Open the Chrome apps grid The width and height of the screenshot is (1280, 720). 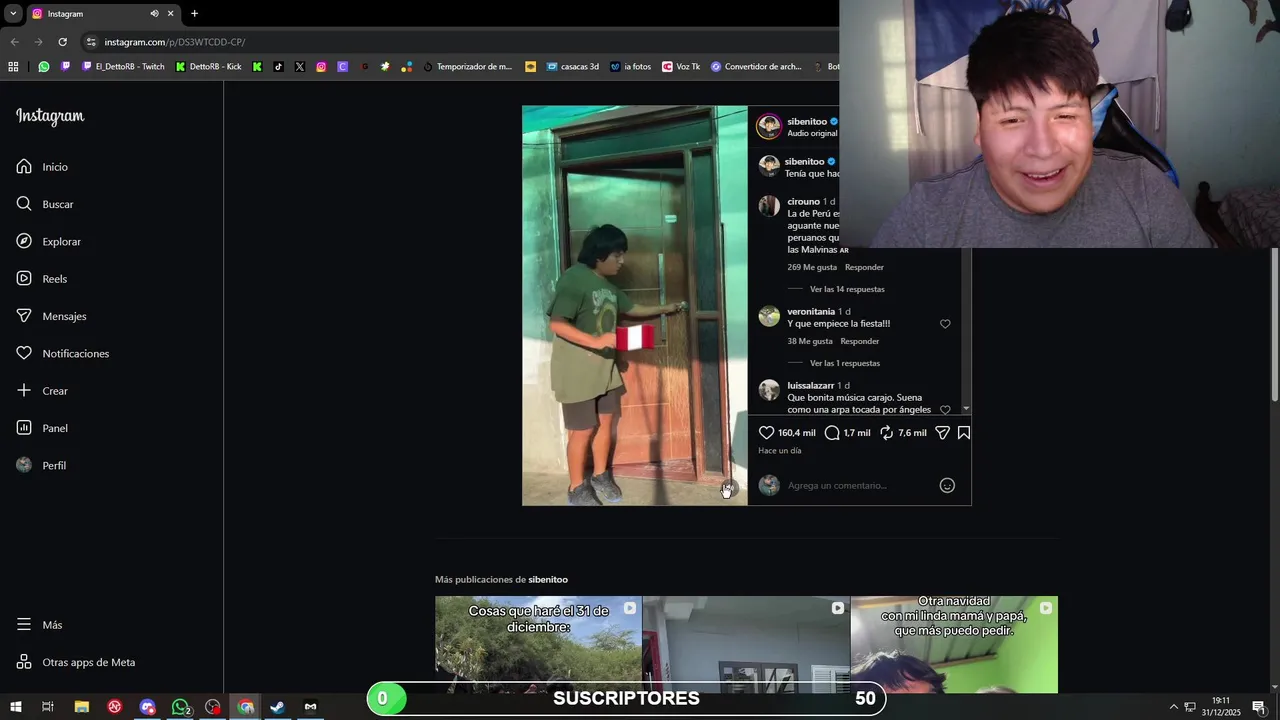13,67
